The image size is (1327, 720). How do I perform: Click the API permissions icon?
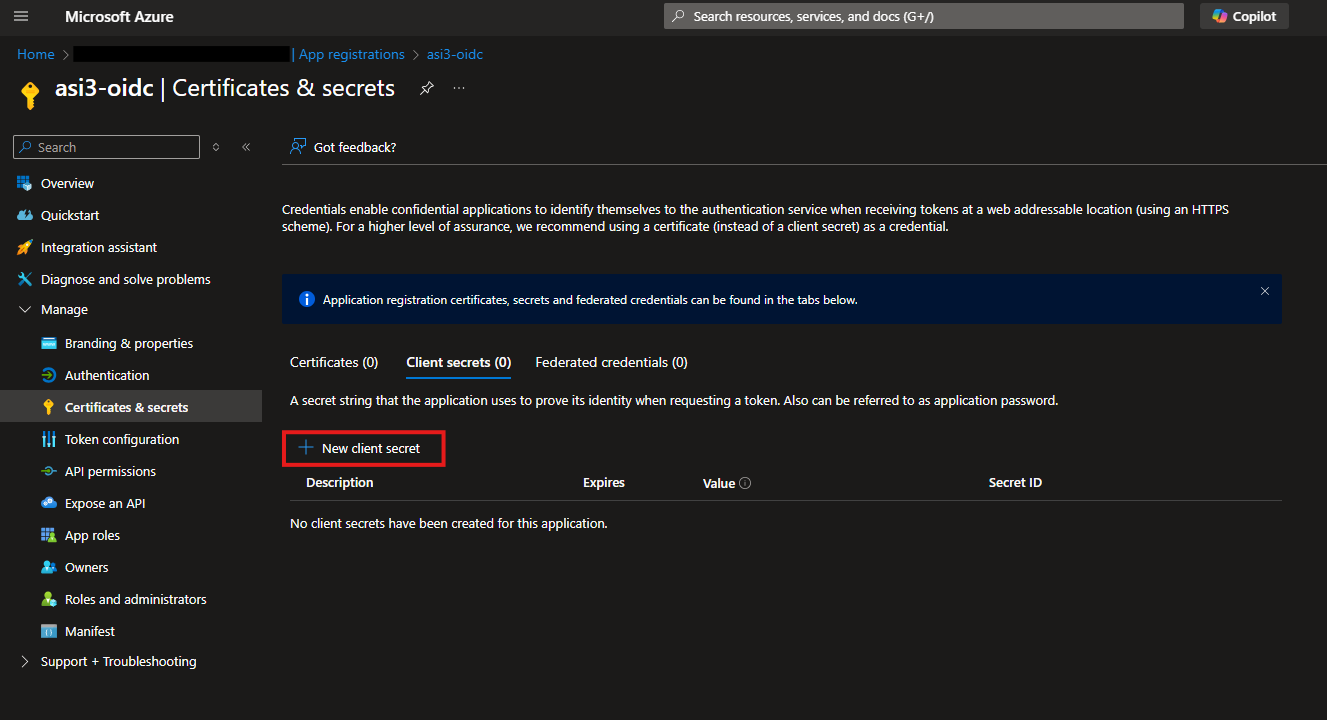pos(49,471)
